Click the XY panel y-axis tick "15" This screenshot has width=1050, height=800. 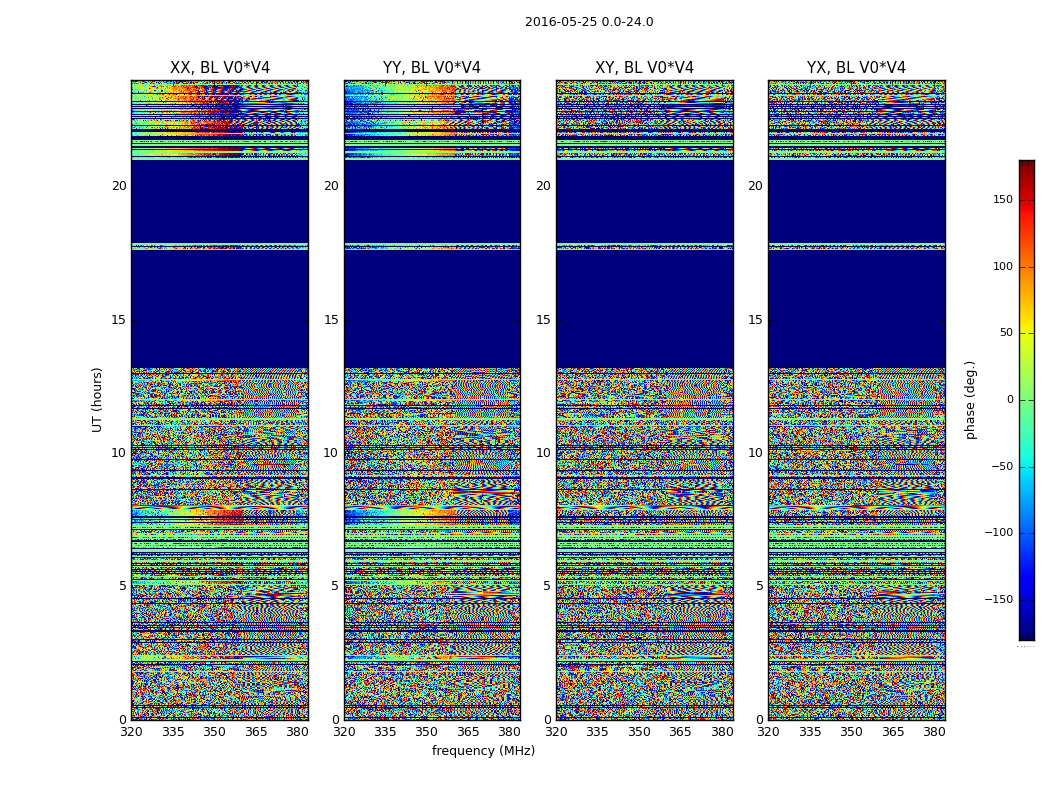pyautogui.click(x=544, y=320)
